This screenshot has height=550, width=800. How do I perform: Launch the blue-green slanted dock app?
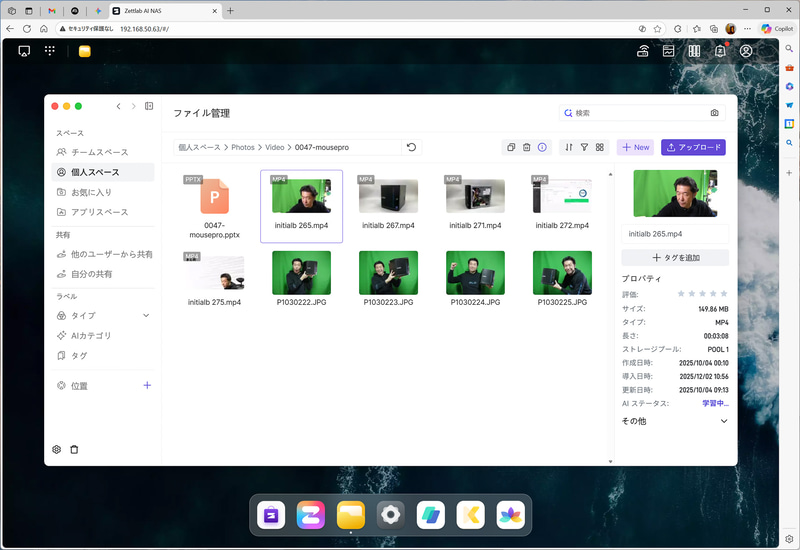coord(431,515)
